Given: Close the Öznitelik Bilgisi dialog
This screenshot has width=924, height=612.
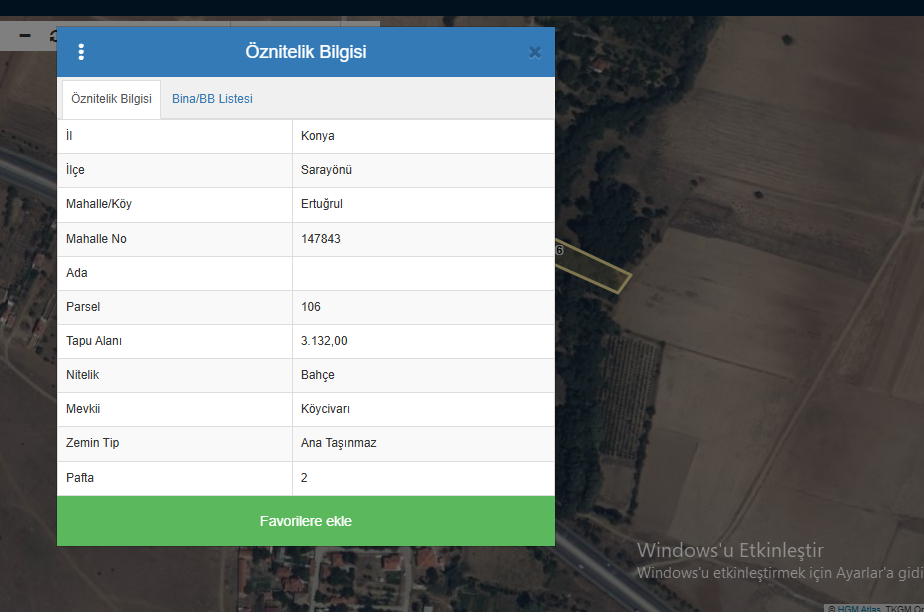Looking at the screenshot, I should (535, 52).
